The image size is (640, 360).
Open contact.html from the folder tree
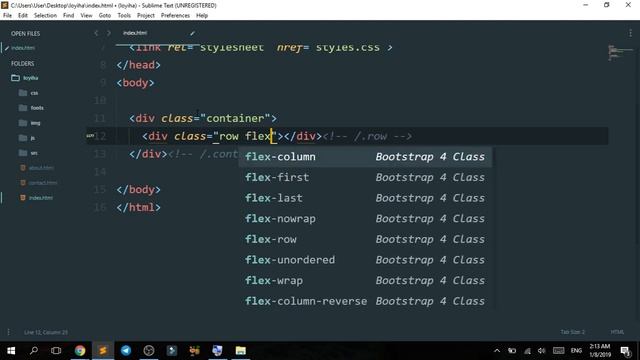tap(43, 183)
